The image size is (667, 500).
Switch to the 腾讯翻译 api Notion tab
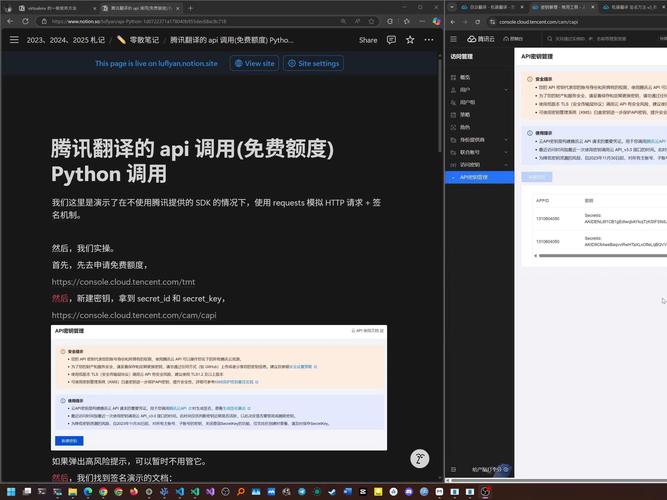pyautogui.click(x=143, y=8)
